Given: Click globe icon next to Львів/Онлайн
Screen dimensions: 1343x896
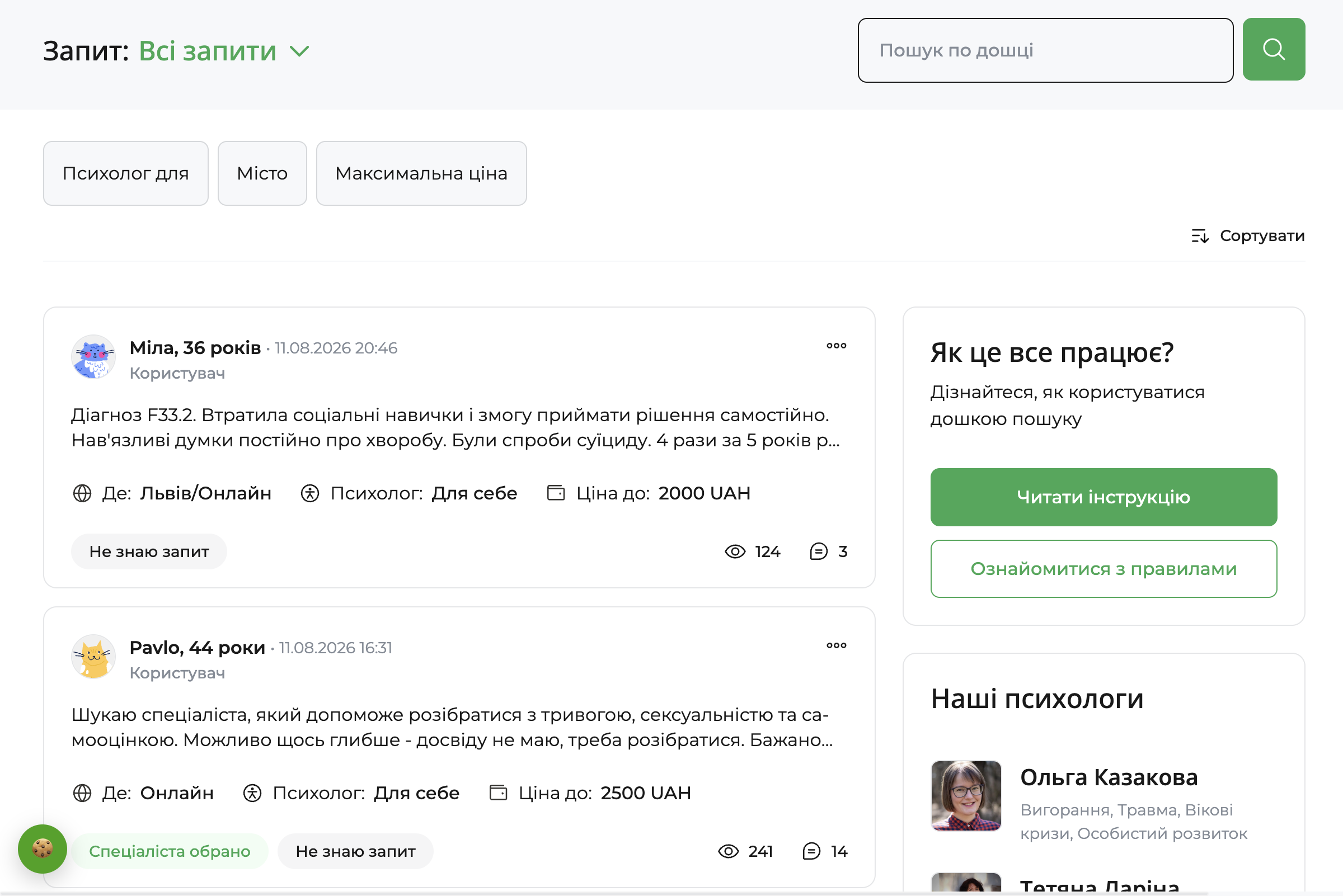Looking at the screenshot, I should (82, 493).
